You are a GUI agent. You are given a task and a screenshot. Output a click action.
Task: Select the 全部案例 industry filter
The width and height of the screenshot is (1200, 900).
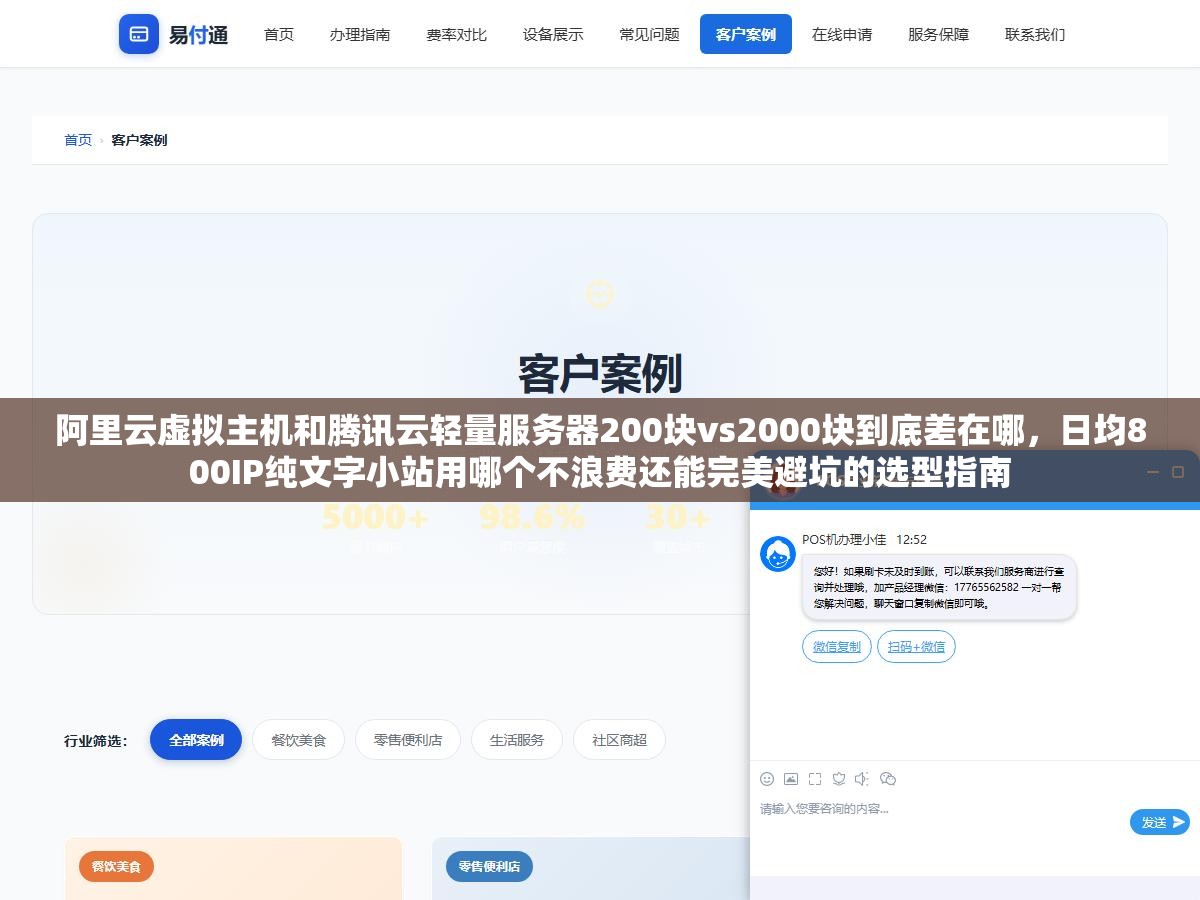(196, 740)
